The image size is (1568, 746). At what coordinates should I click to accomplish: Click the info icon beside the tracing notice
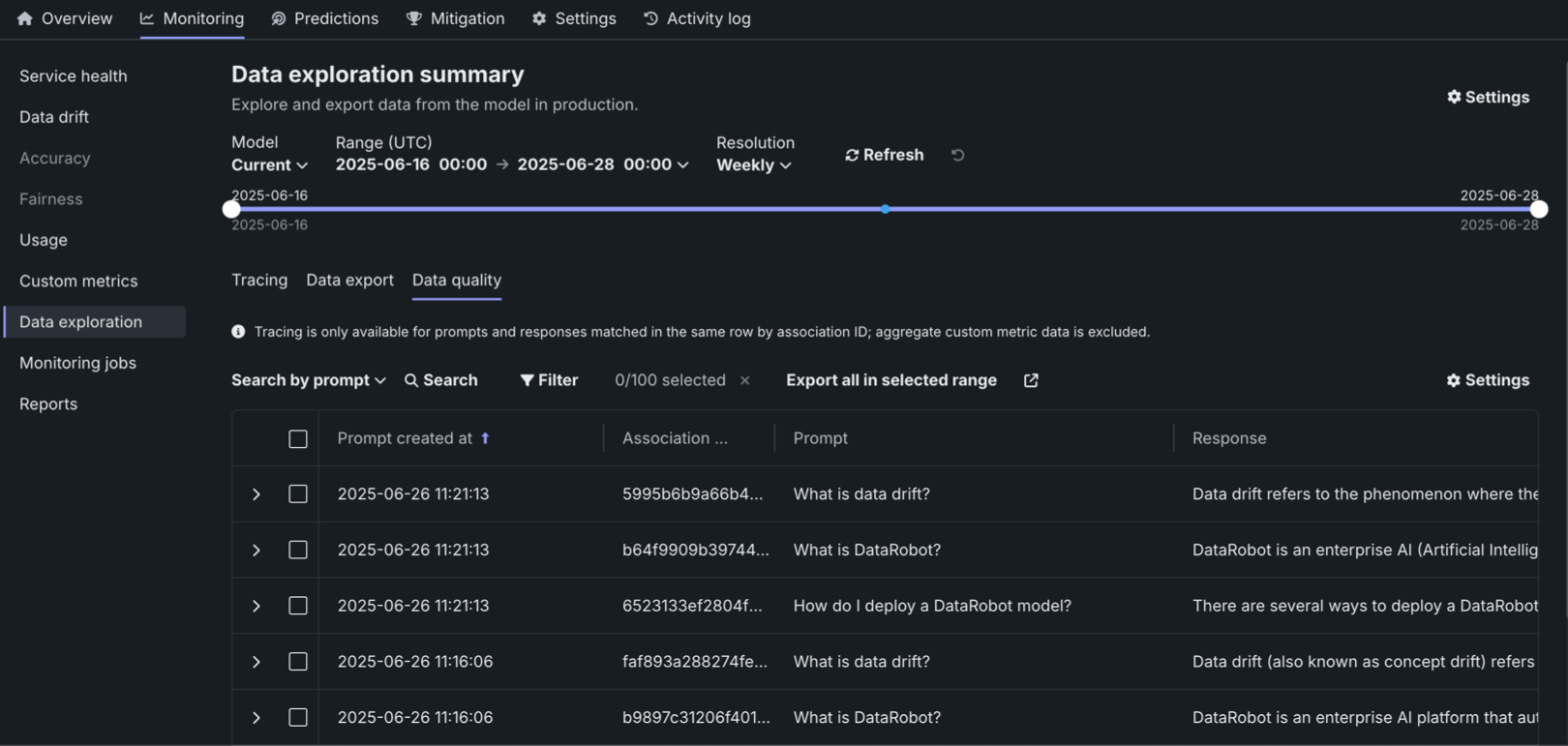238,332
